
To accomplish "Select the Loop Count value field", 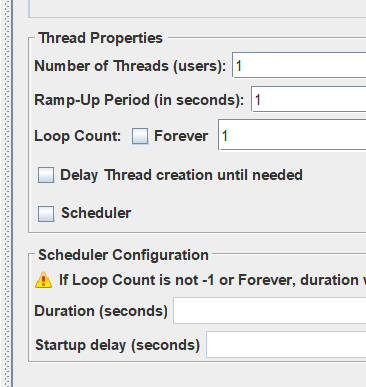I will point(292,135).
